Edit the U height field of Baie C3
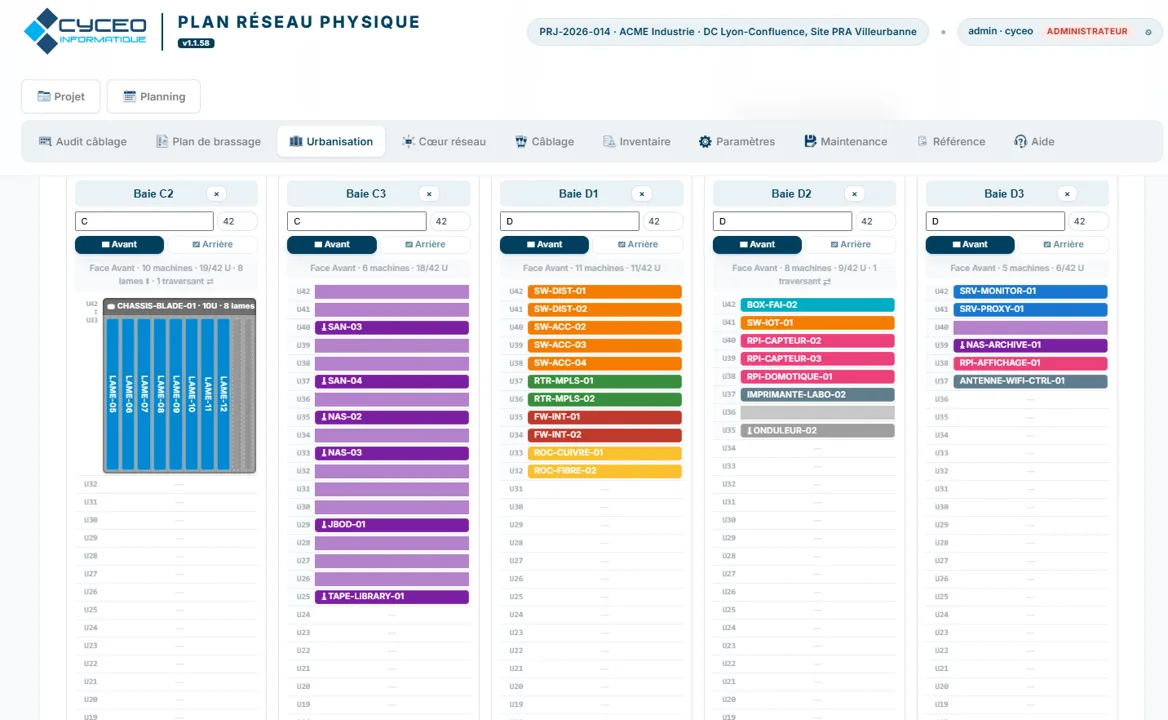Image resolution: width=1168 pixels, height=720 pixels. [x=449, y=221]
